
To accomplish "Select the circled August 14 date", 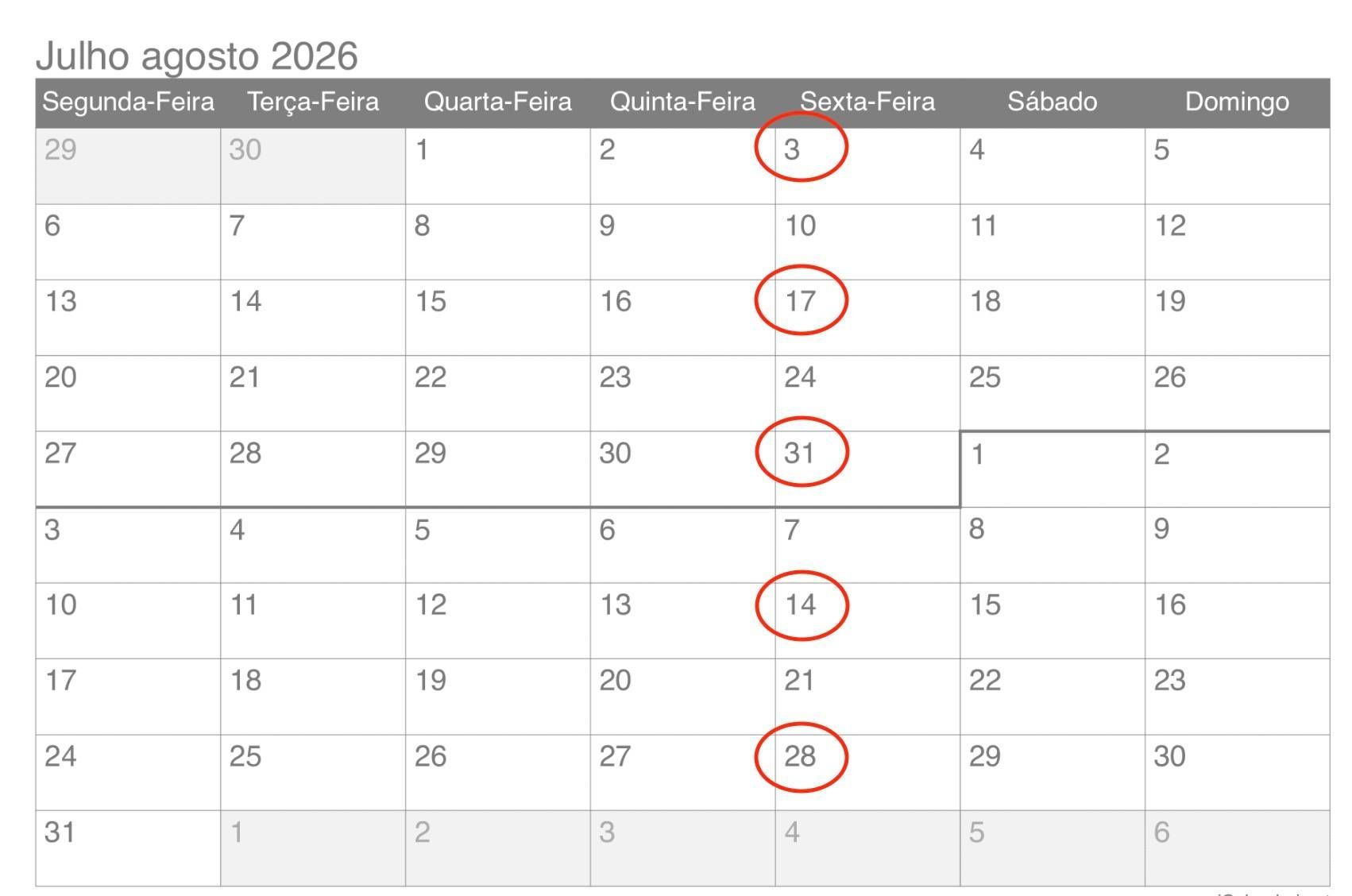I will (801, 604).
